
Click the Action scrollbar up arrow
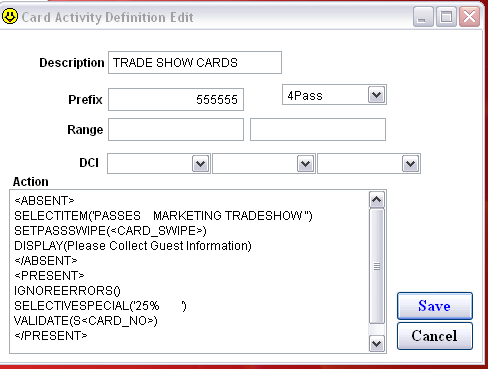(x=377, y=200)
